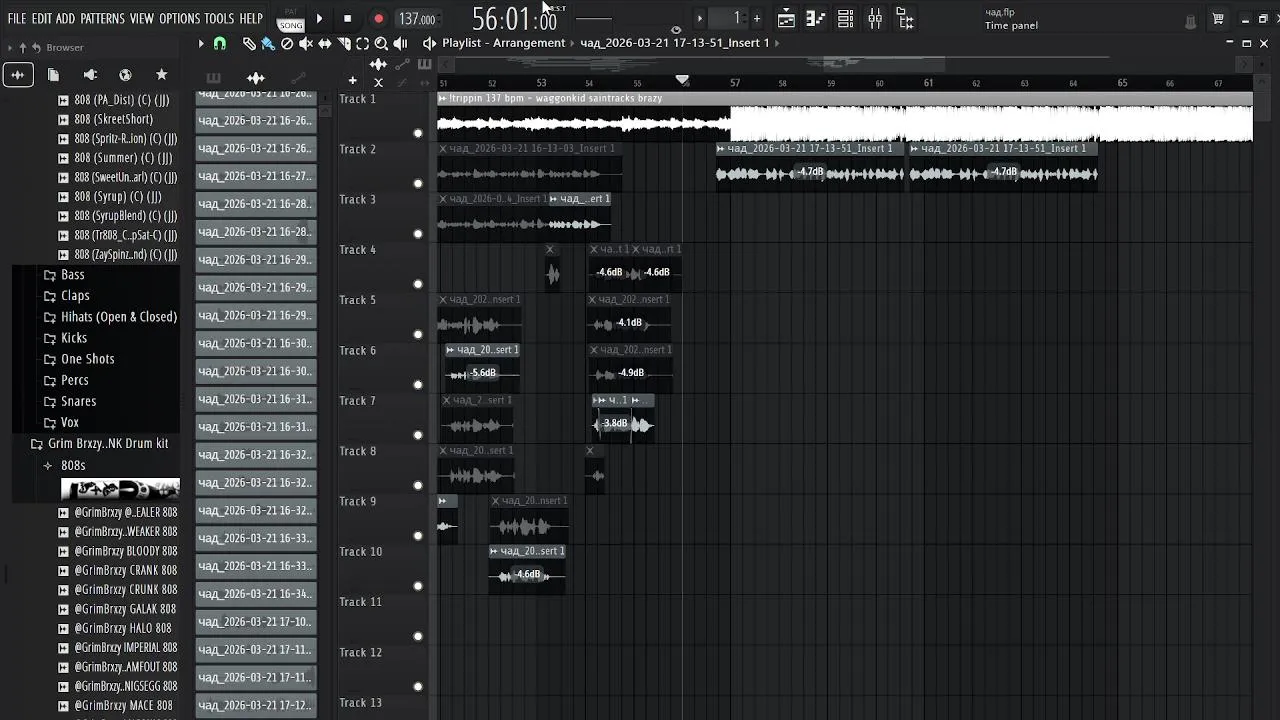Image resolution: width=1280 pixels, height=720 pixels.
Task: Open the Mixer from top toolbar
Action: pyautogui.click(x=875, y=18)
